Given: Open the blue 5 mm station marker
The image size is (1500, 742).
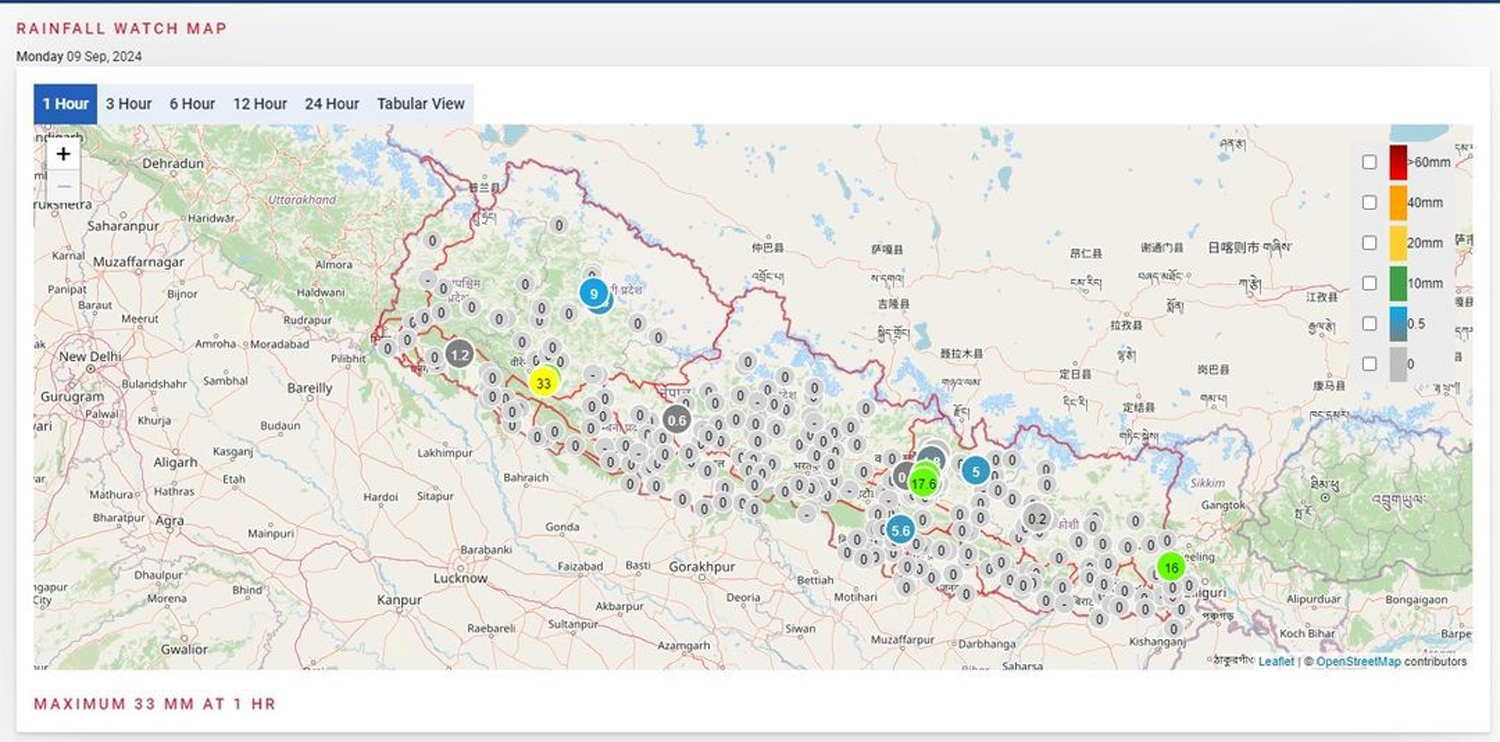Looking at the screenshot, I should (975, 470).
